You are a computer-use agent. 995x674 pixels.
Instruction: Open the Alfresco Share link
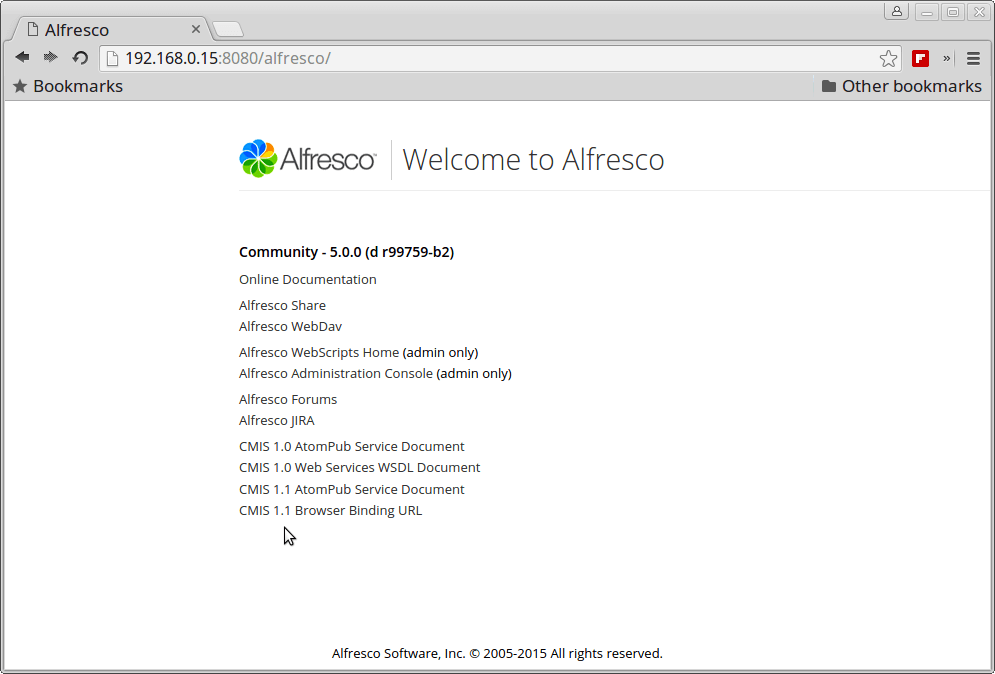click(x=282, y=305)
